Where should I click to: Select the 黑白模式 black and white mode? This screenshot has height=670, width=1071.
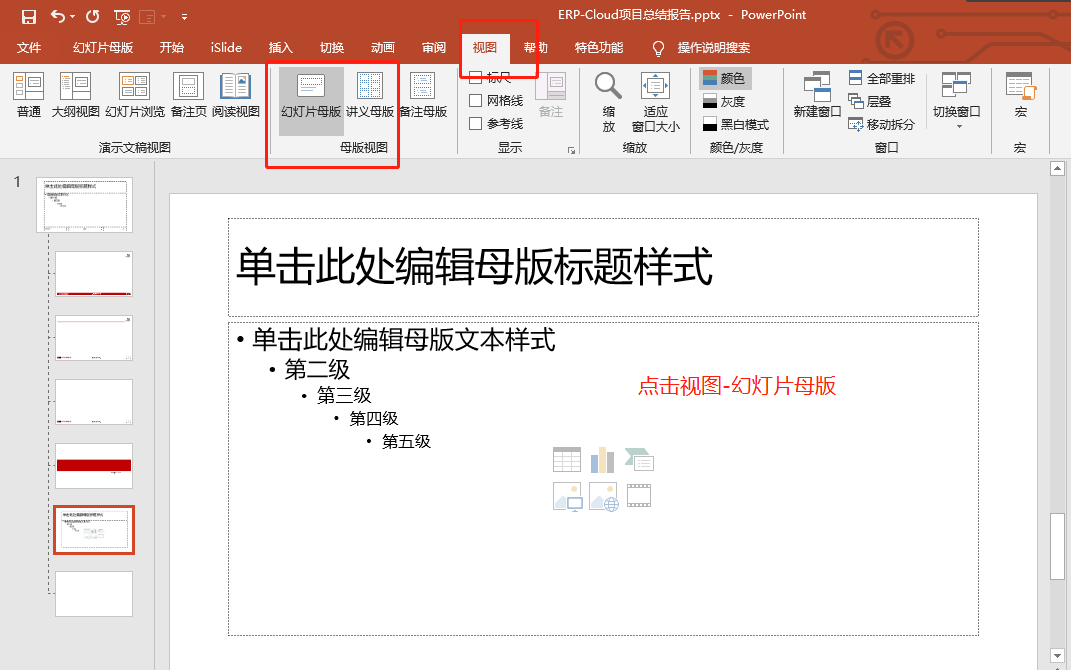[x=736, y=124]
